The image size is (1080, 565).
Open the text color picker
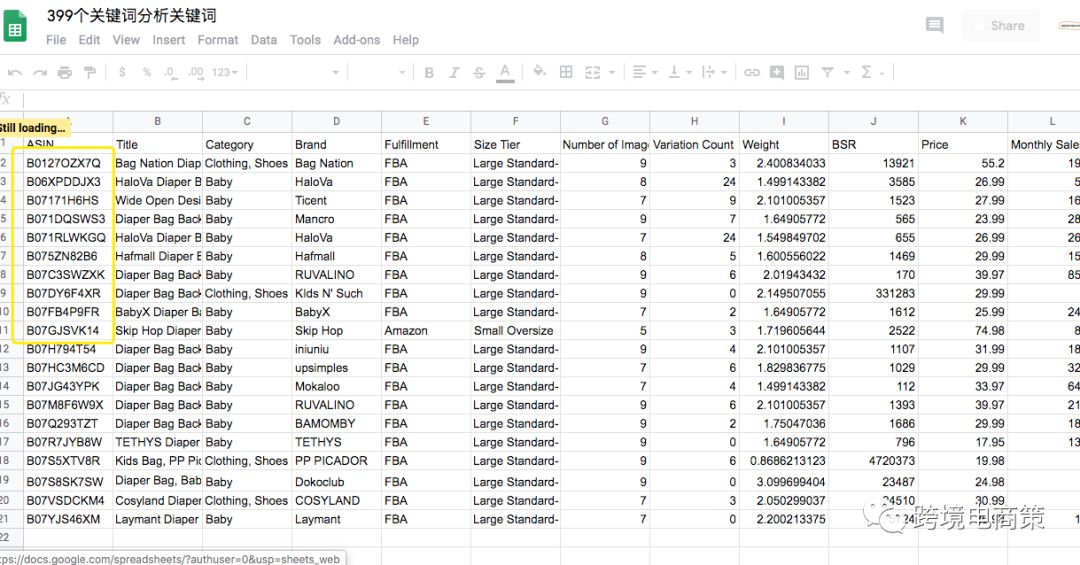[x=505, y=72]
